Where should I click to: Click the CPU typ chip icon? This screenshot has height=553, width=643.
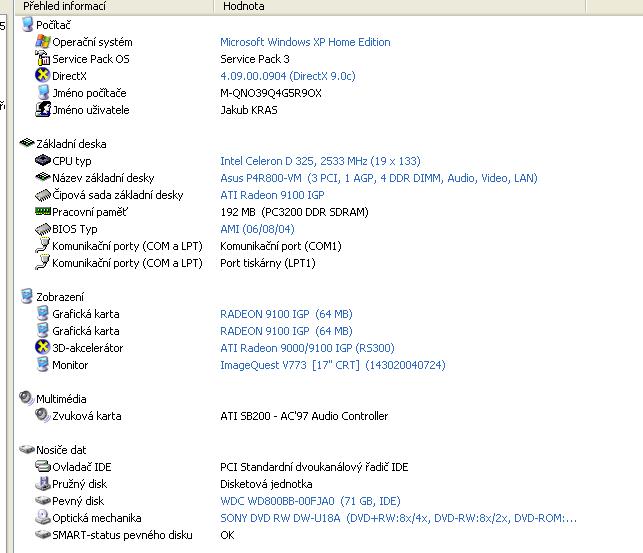point(42,161)
